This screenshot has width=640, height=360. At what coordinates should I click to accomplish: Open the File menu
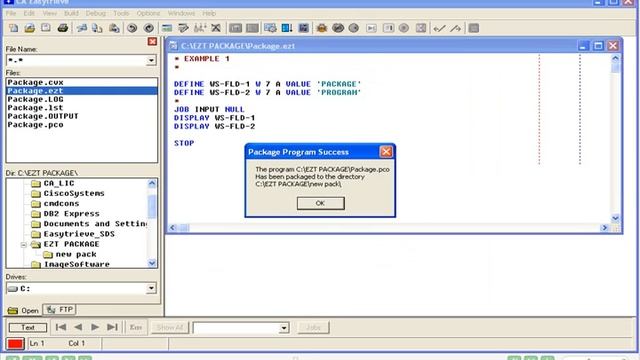(x=11, y=13)
